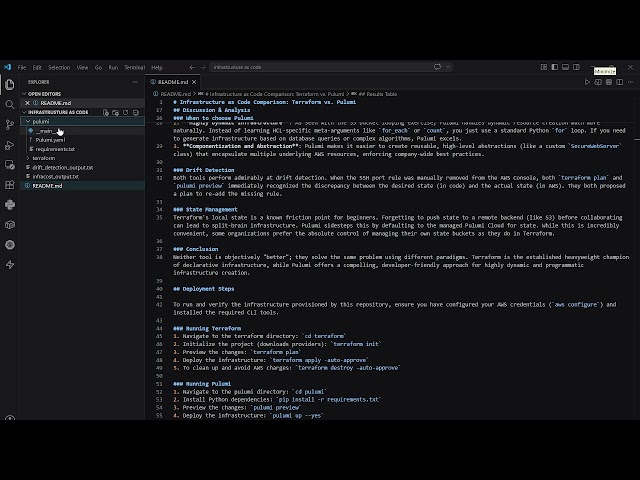The width and height of the screenshot is (640, 480).
Task: Go forward using the navigation arrow
Action: [203, 67]
